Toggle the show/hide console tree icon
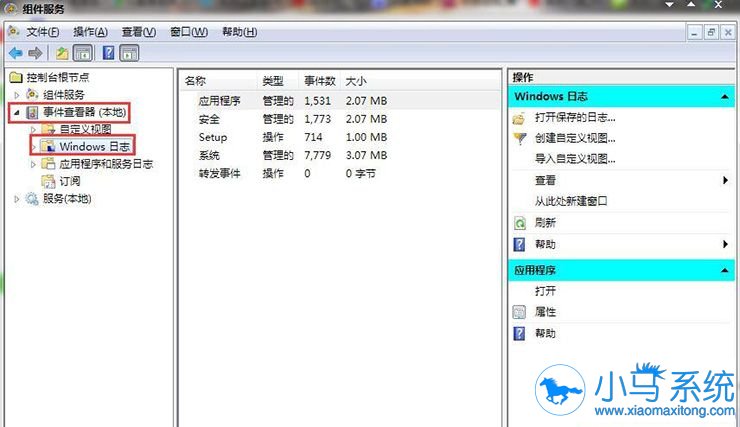 [x=83, y=53]
